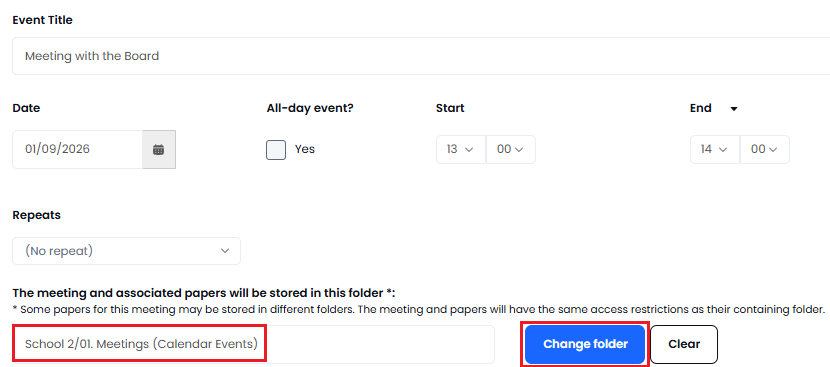Focus the Event Title text field
This screenshot has width=830, height=367.
click(421, 56)
